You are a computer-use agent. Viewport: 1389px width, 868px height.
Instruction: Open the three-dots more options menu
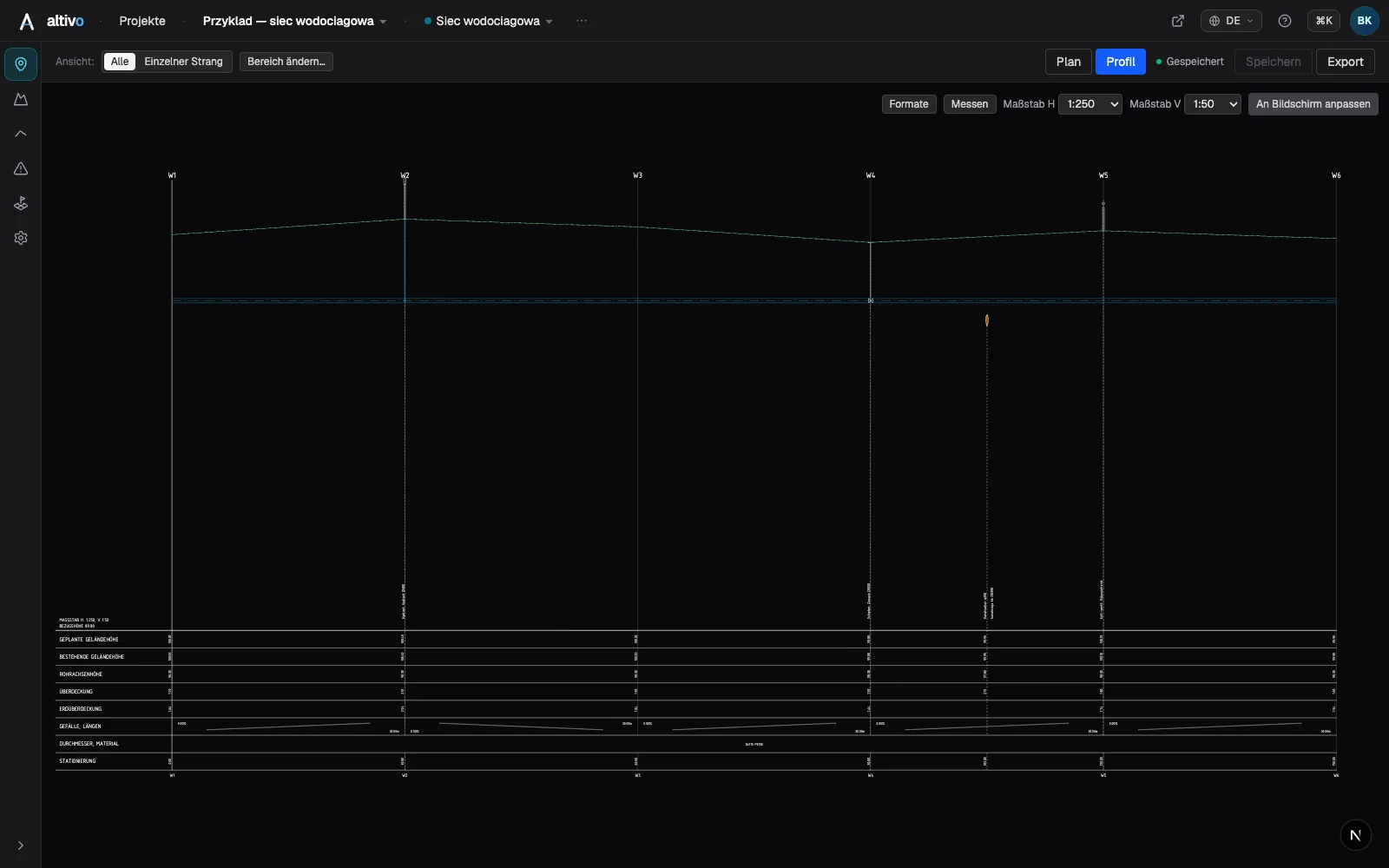point(582,21)
